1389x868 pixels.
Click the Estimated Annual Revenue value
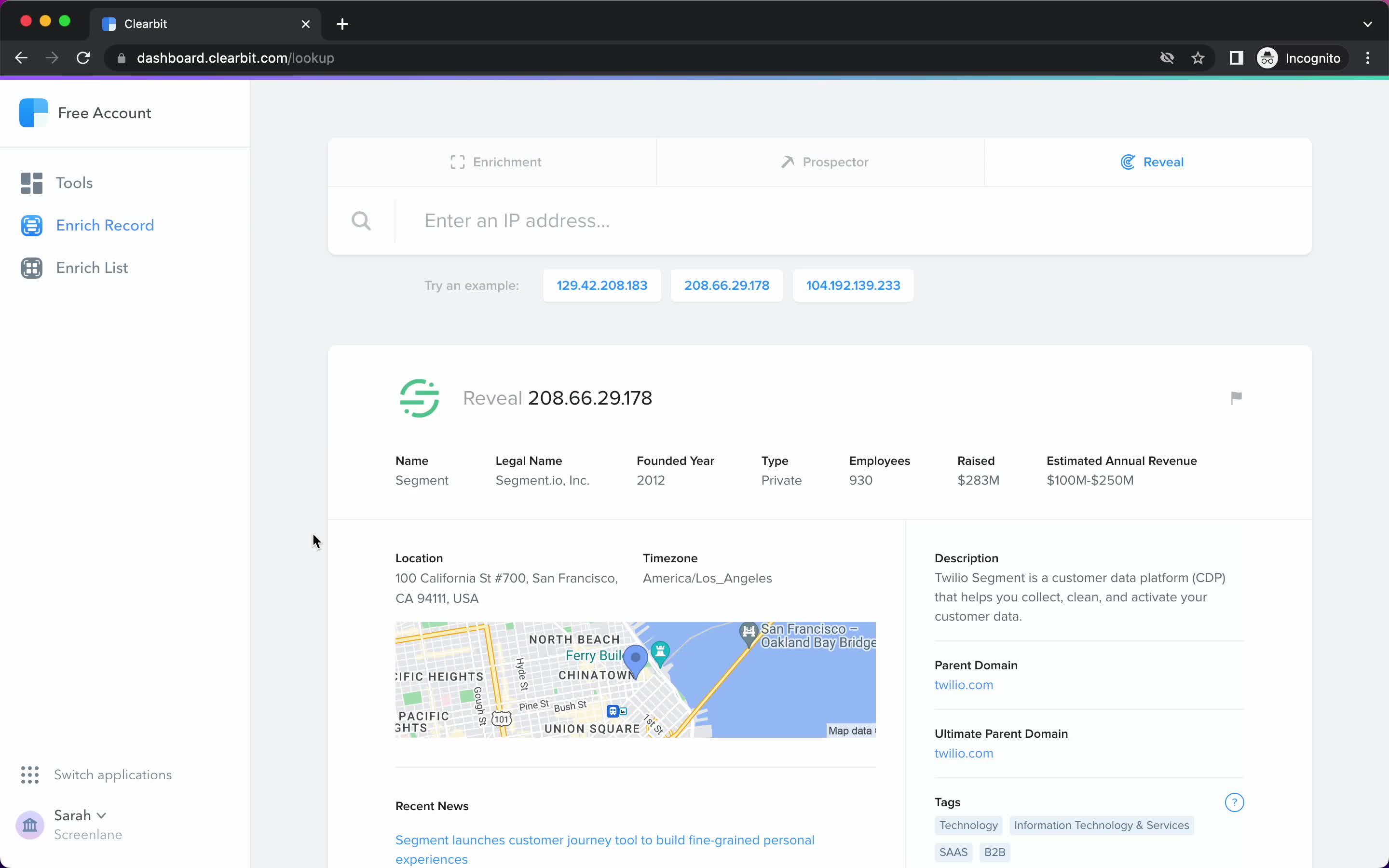[x=1089, y=480]
